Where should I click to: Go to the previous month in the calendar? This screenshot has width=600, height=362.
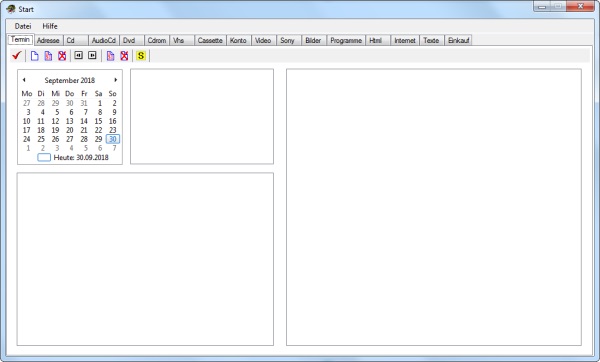tap(24, 80)
